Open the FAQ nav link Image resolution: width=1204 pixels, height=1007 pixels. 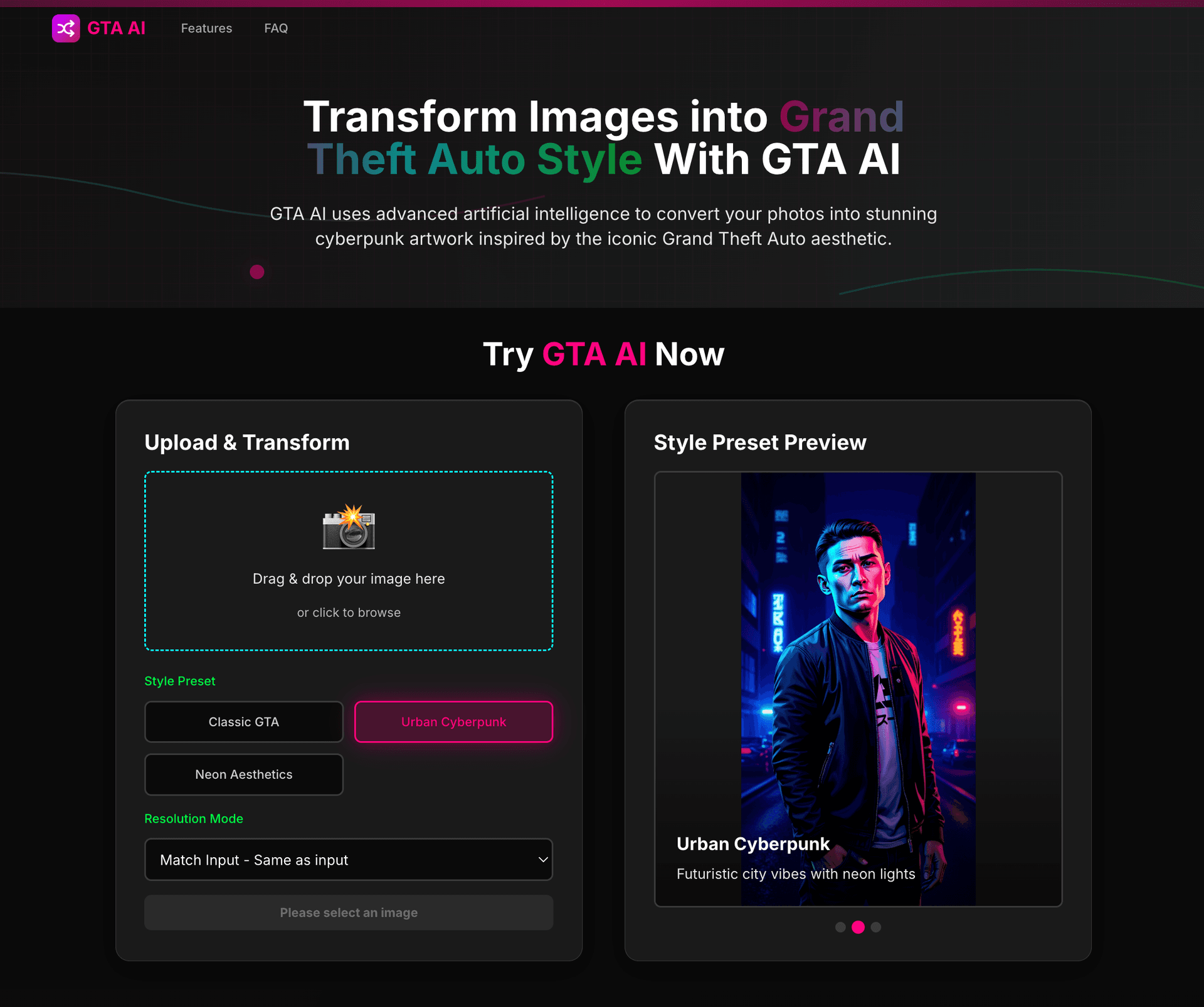(276, 28)
